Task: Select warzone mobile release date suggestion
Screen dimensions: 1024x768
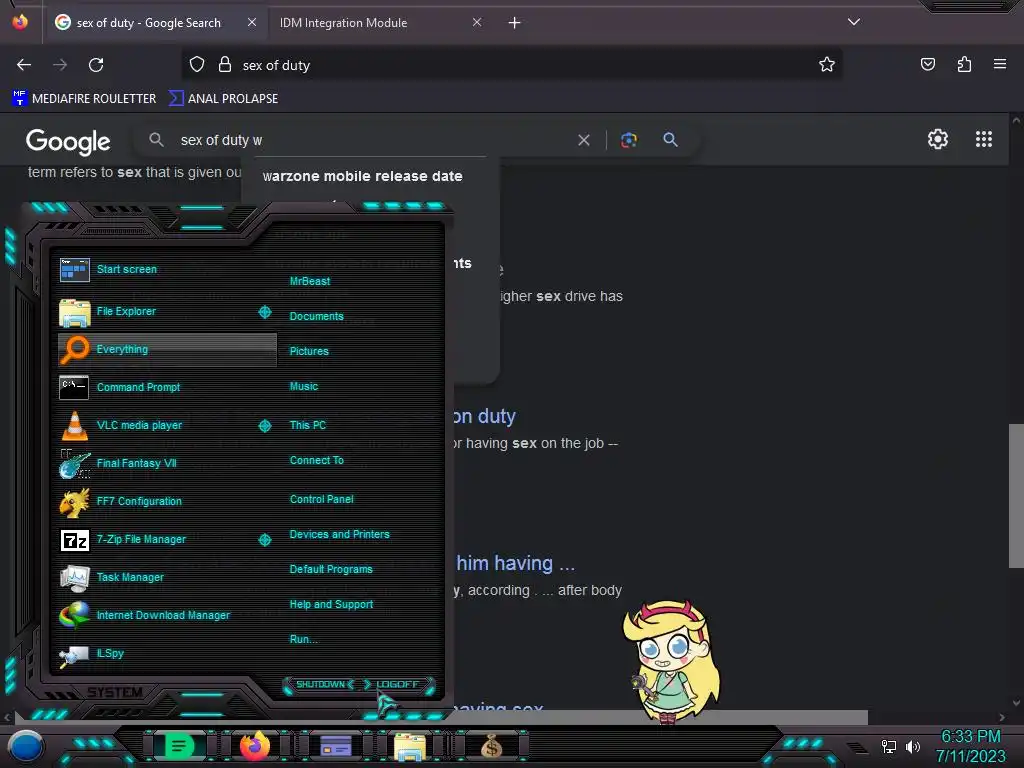Action: point(362,176)
